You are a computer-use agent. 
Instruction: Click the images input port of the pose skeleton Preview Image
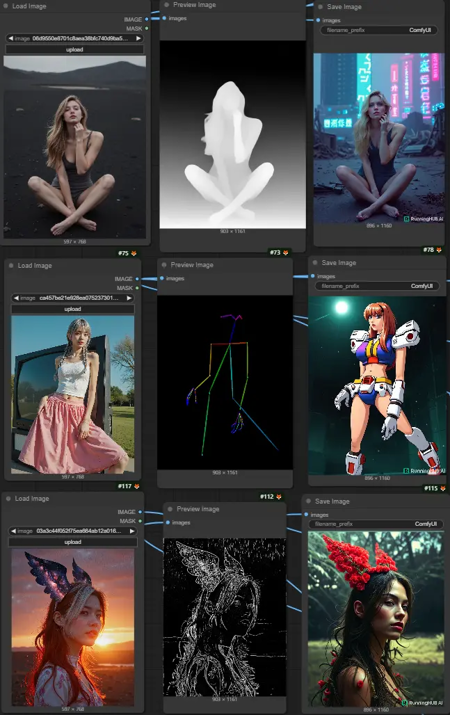click(162, 278)
